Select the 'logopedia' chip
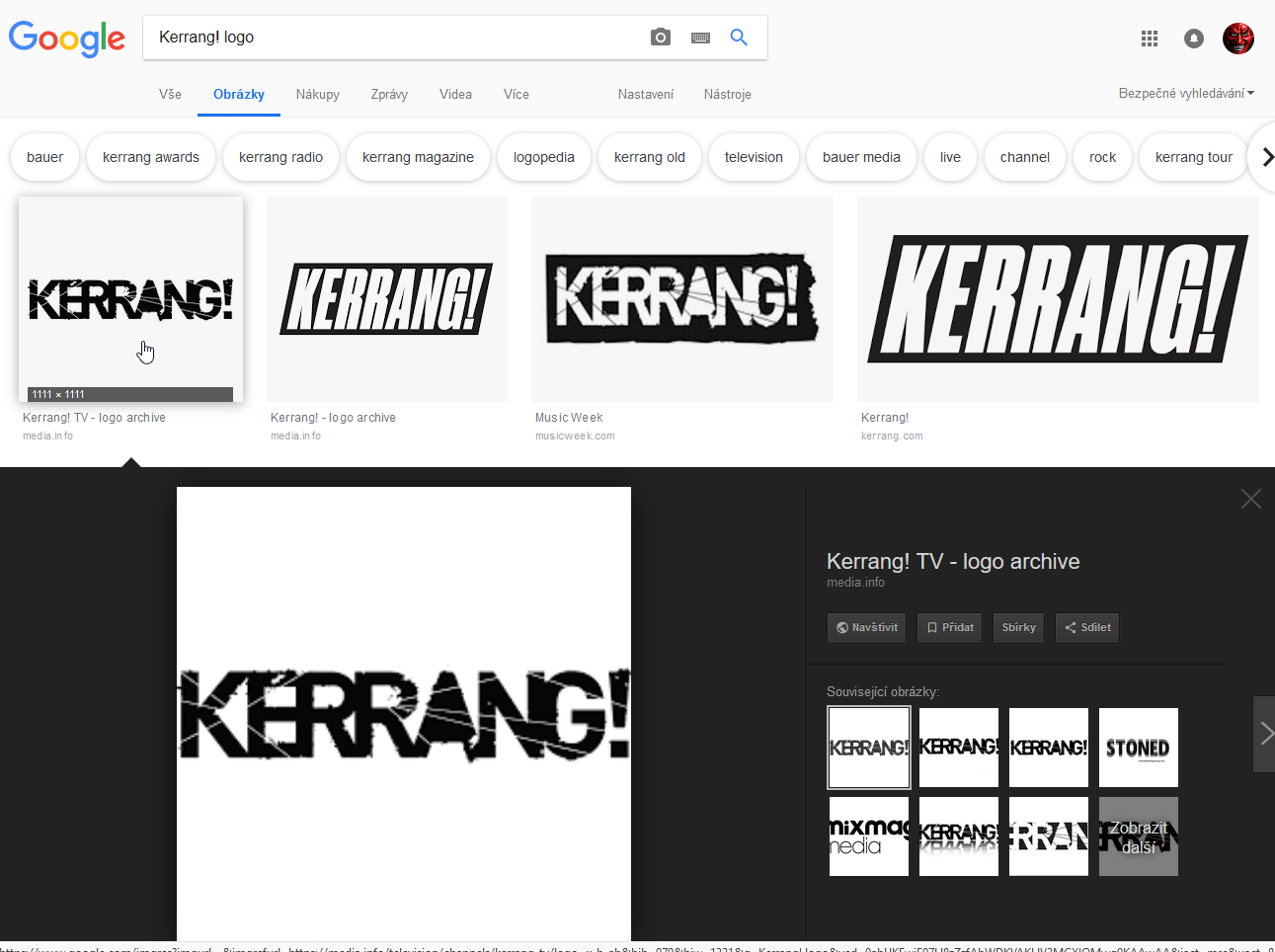 tap(544, 157)
